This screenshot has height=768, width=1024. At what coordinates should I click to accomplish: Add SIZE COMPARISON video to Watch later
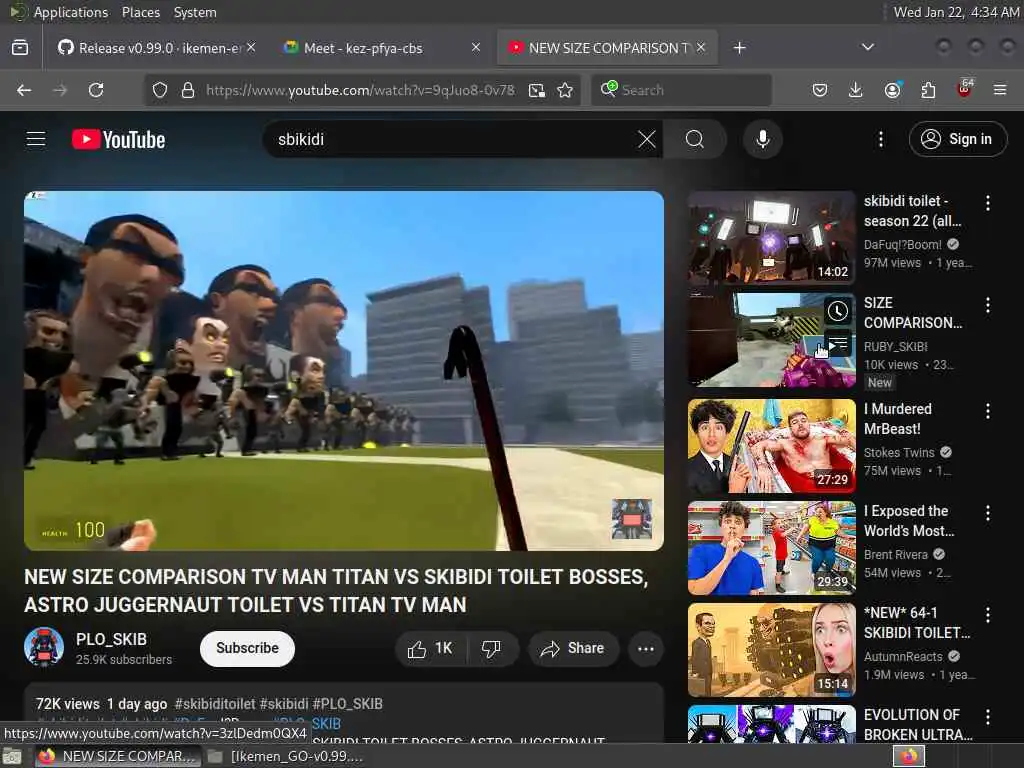[x=838, y=312]
